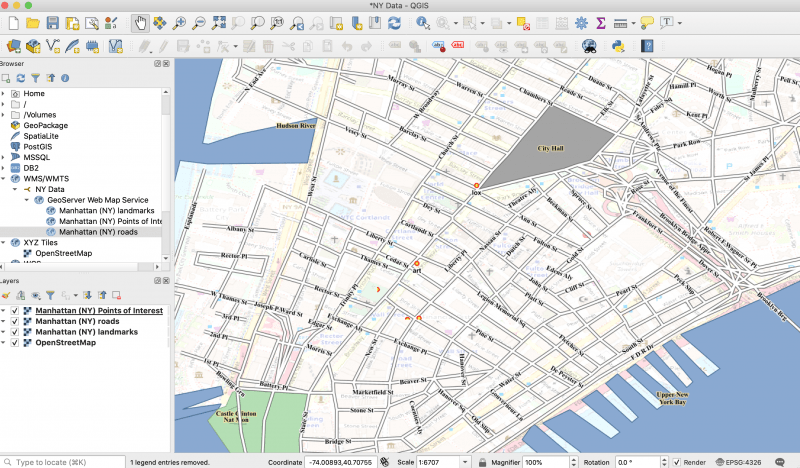Click the Zoom to Native Resolution icon
800x468 pixels.
coord(277,23)
